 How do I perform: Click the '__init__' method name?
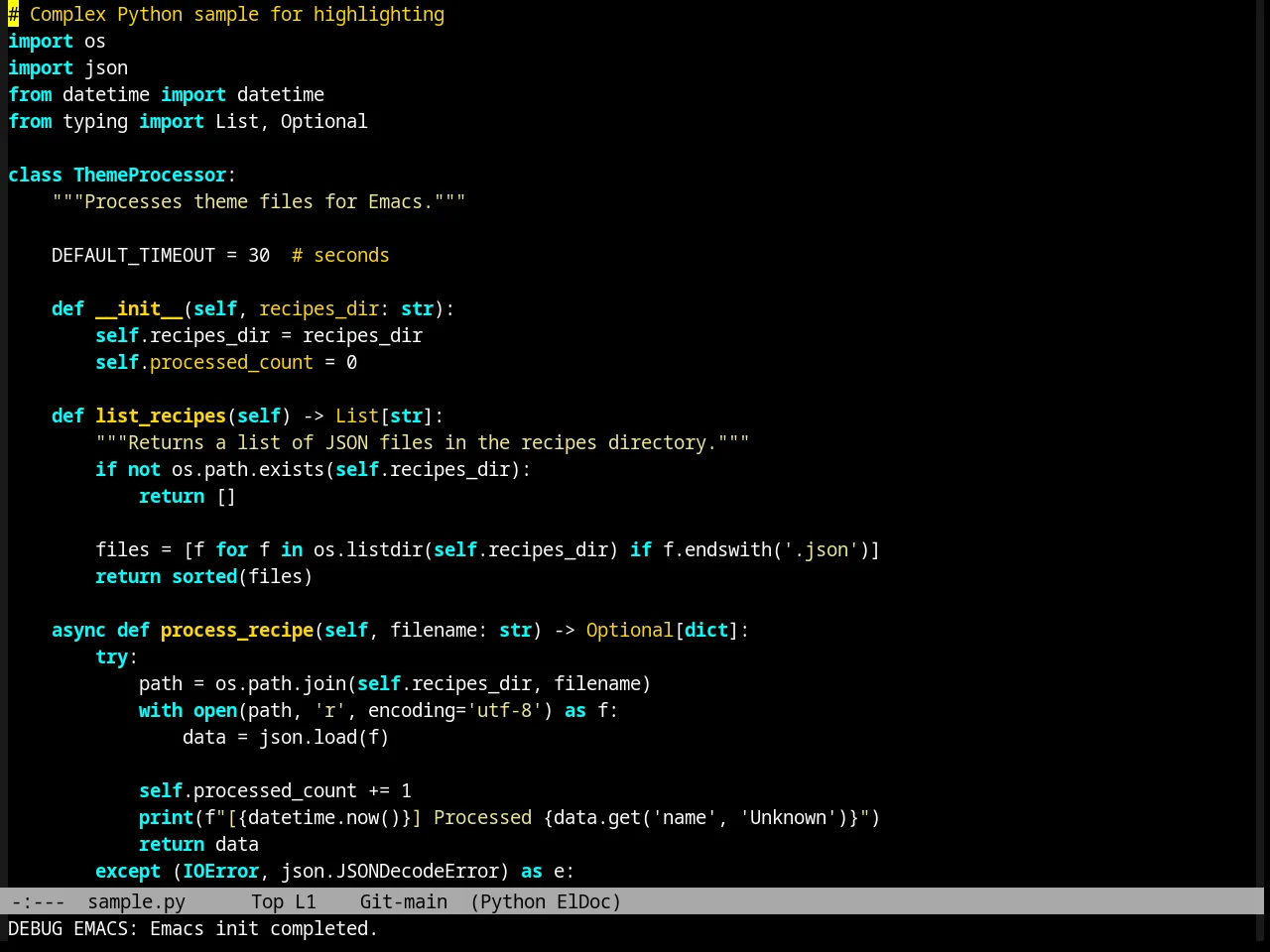pos(139,308)
